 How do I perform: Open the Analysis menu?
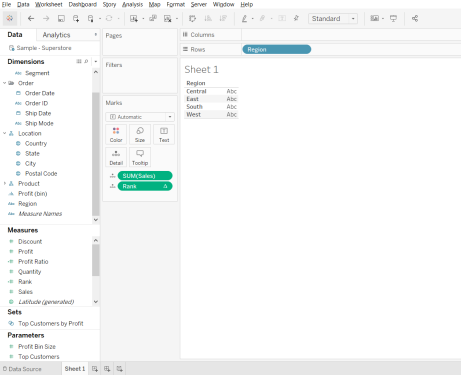(132, 4)
